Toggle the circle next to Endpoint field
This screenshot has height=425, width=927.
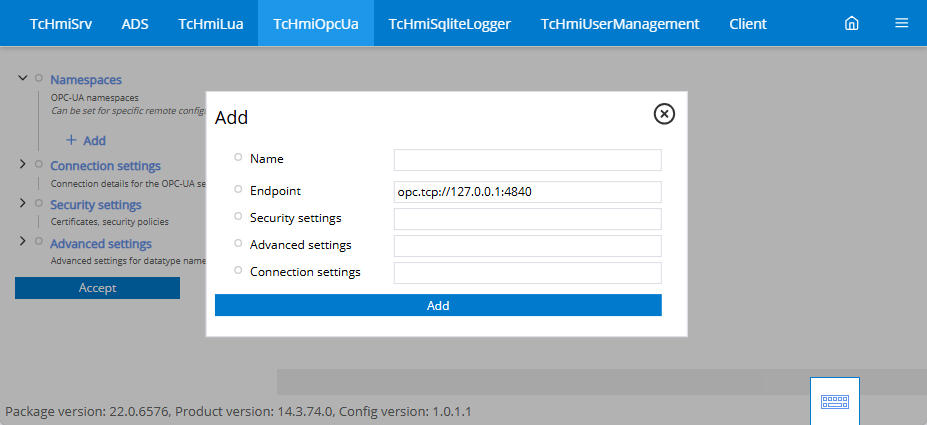tap(238, 189)
